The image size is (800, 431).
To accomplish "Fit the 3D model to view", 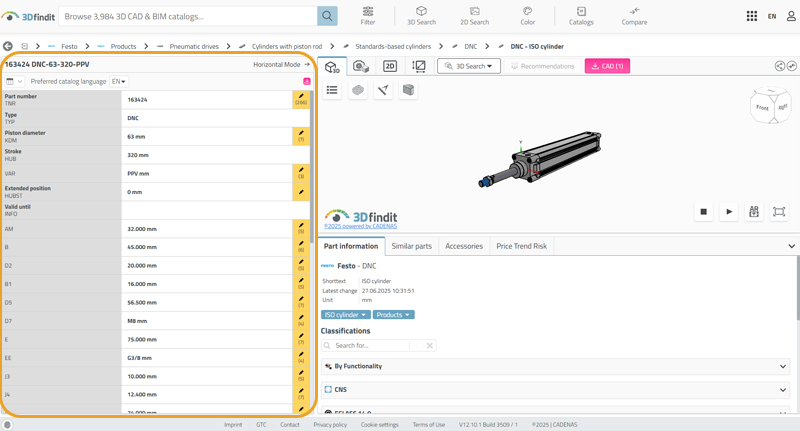I will pyautogui.click(x=779, y=212).
